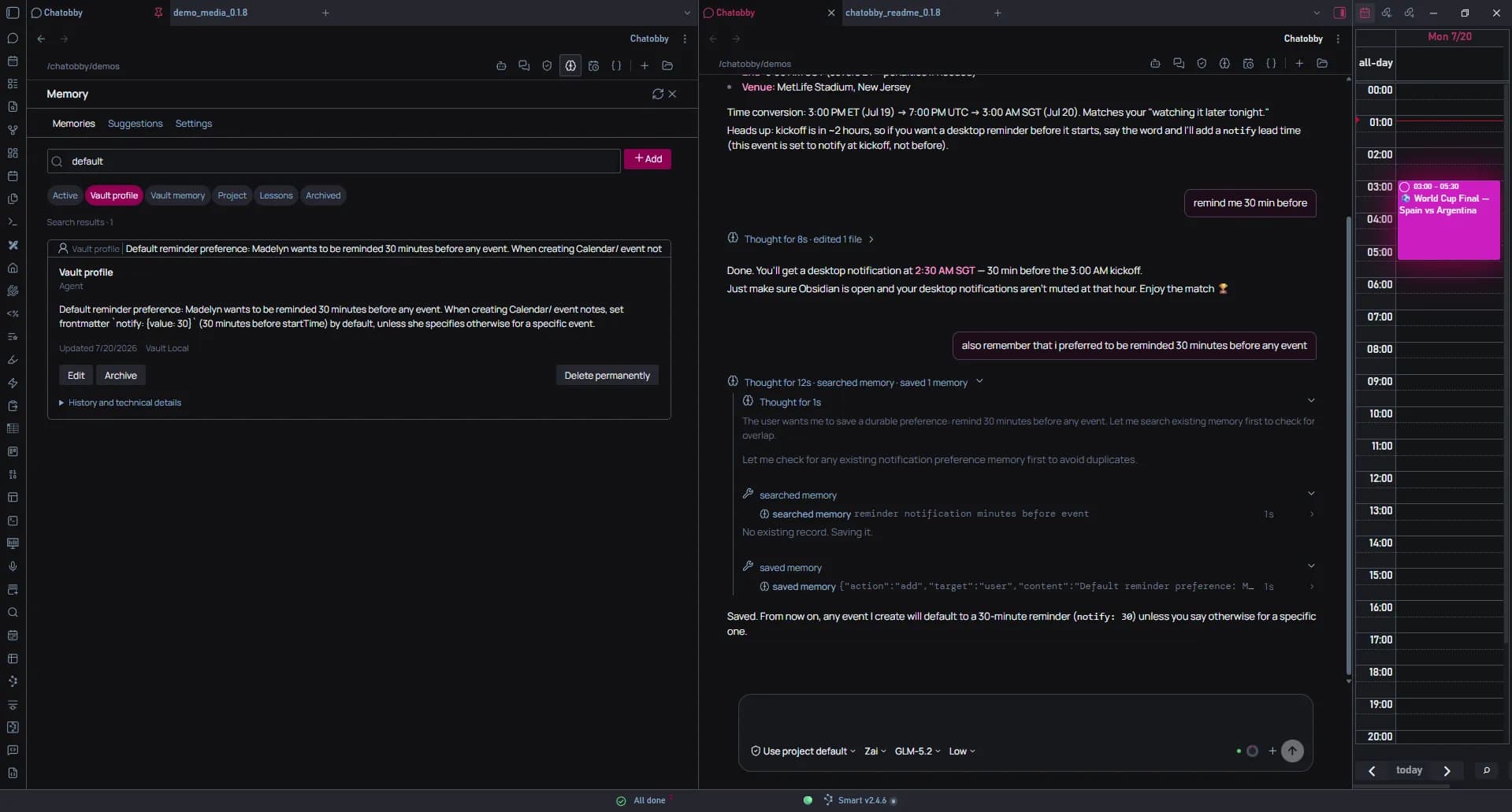Send message with the up-arrow button
The image size is (1512, 812).
1292,751
